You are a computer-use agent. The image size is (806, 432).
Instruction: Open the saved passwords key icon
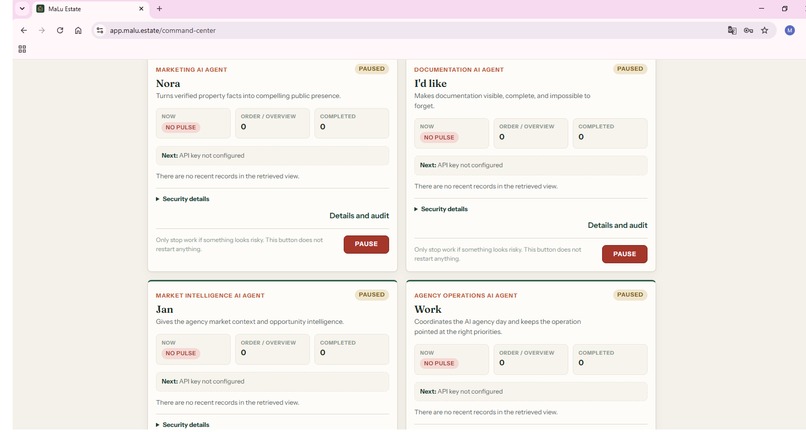748,30
